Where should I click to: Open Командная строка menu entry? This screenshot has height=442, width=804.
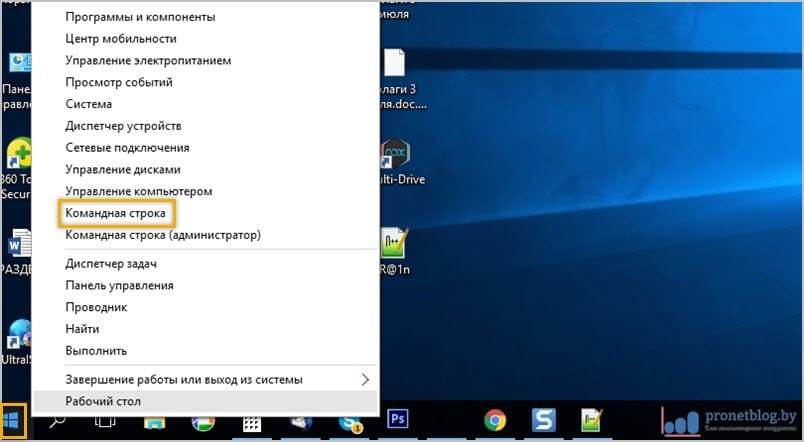(x=118, y=213)
